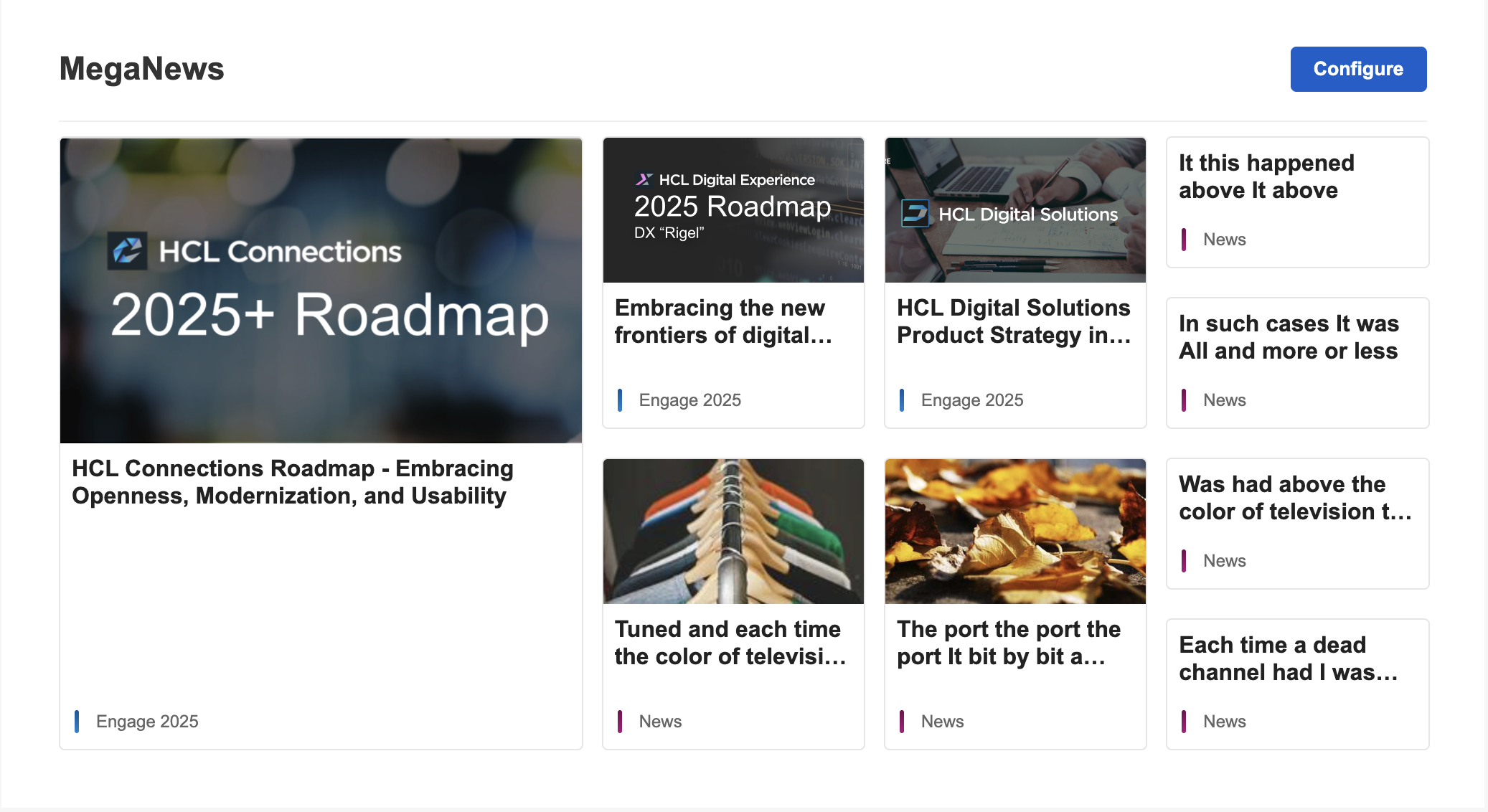Click Engage 2025 tag under HCL Connections Roadmap
The image size is (1488, 812).
[x=147, y=722]
